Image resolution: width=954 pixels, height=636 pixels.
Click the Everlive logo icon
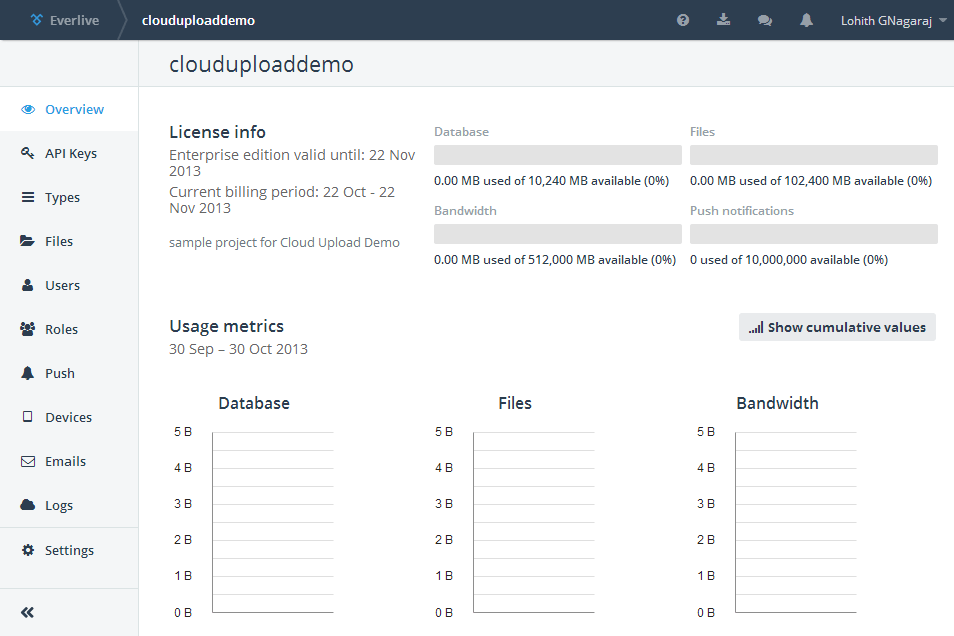click(x=37, y=20)
